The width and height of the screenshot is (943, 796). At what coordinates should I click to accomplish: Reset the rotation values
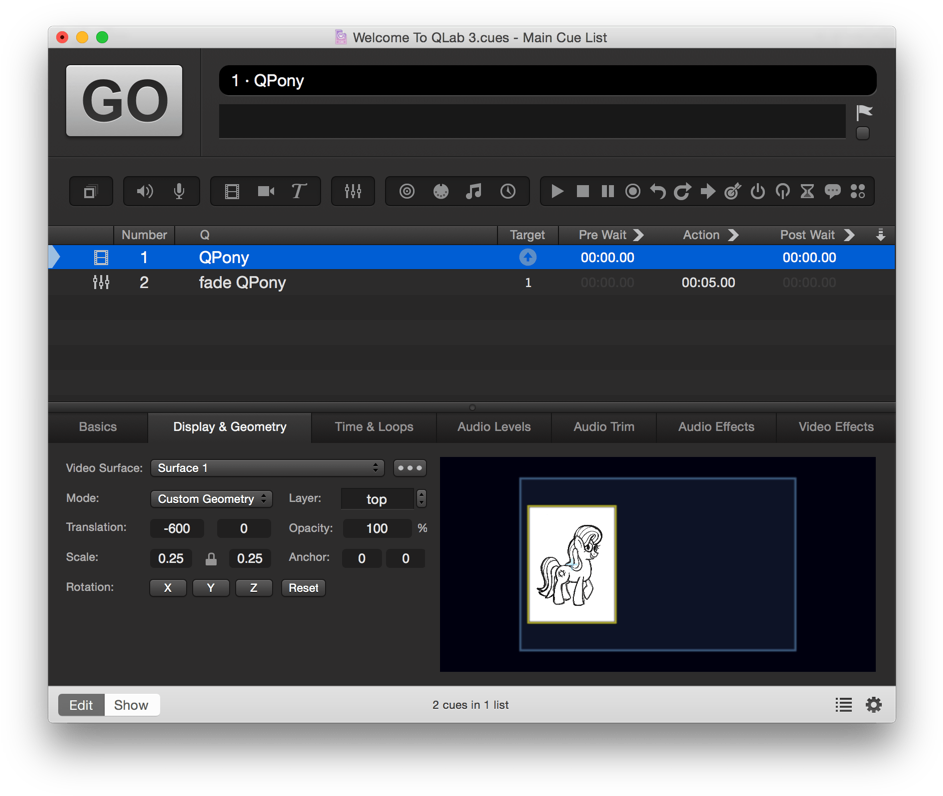click(303, 588)
